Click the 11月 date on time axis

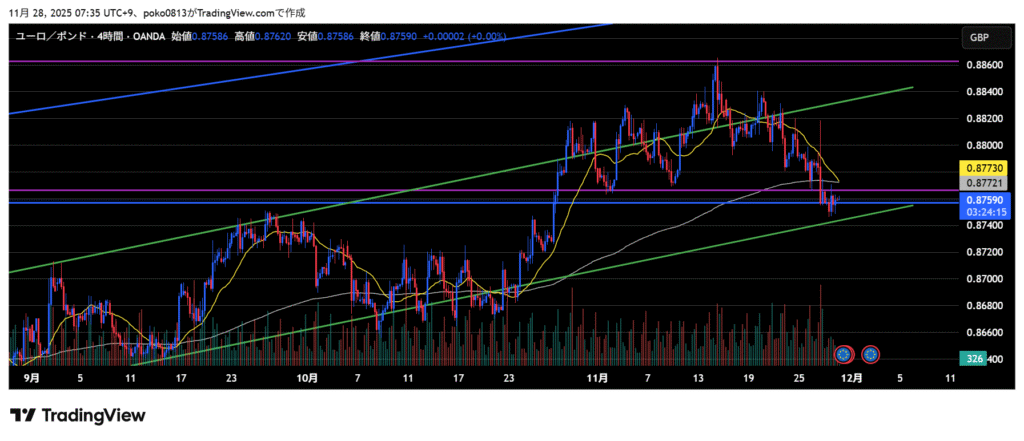click(x=597, y=379)
